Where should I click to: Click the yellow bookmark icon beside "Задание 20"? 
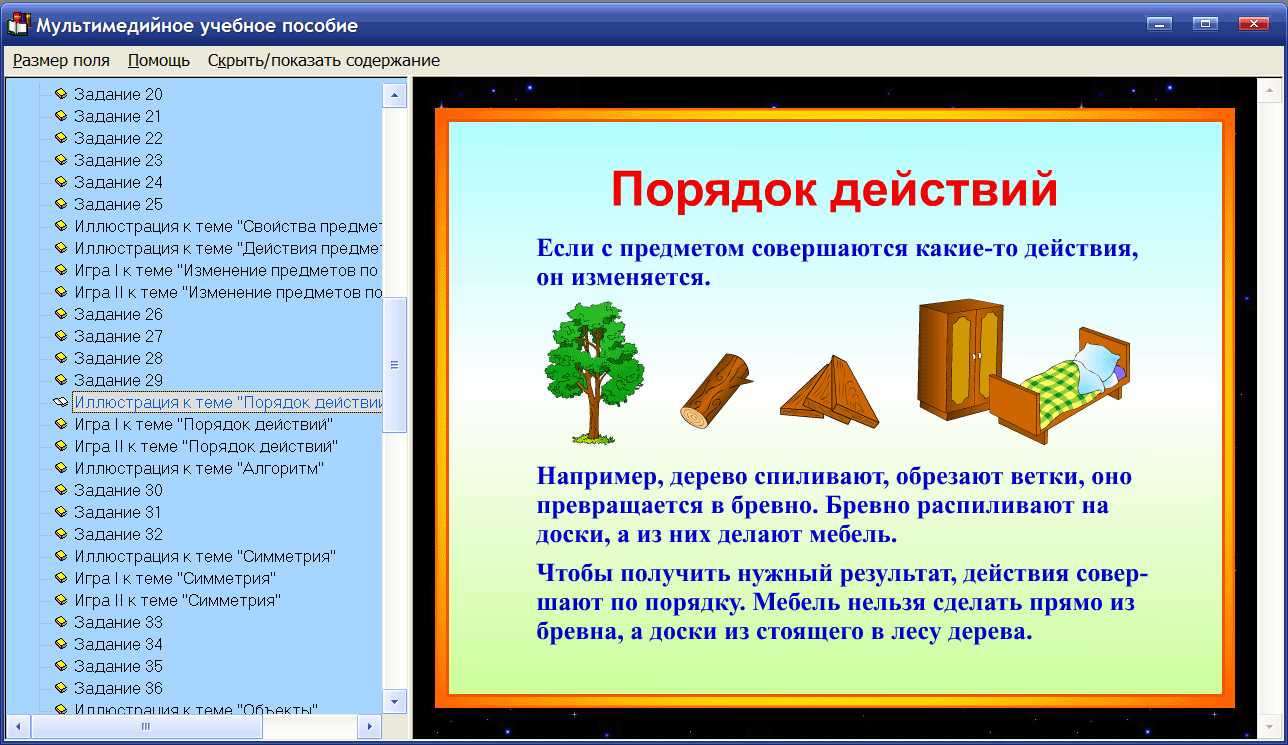61,94
